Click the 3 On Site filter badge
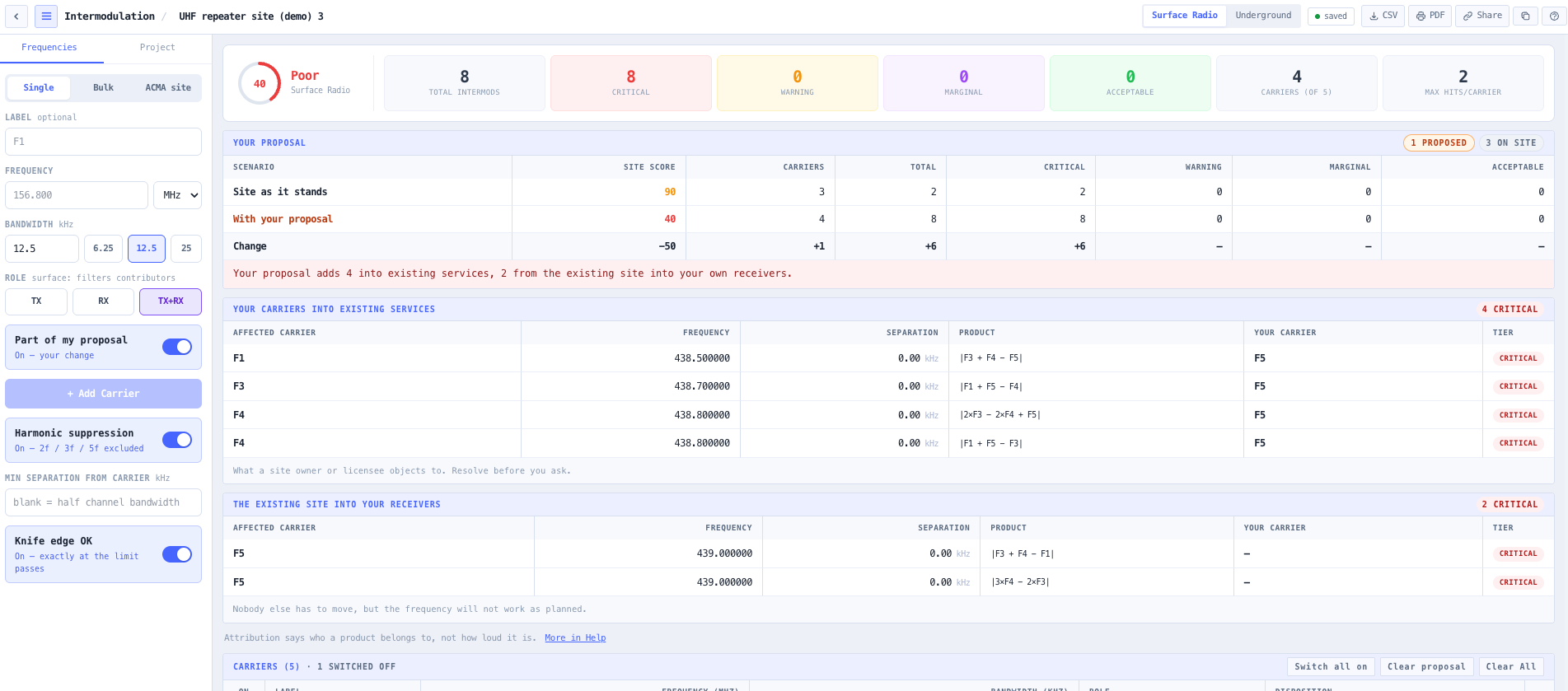Image resolution: width=1568 pixels, height=691 pixels. coord(1511,143)
